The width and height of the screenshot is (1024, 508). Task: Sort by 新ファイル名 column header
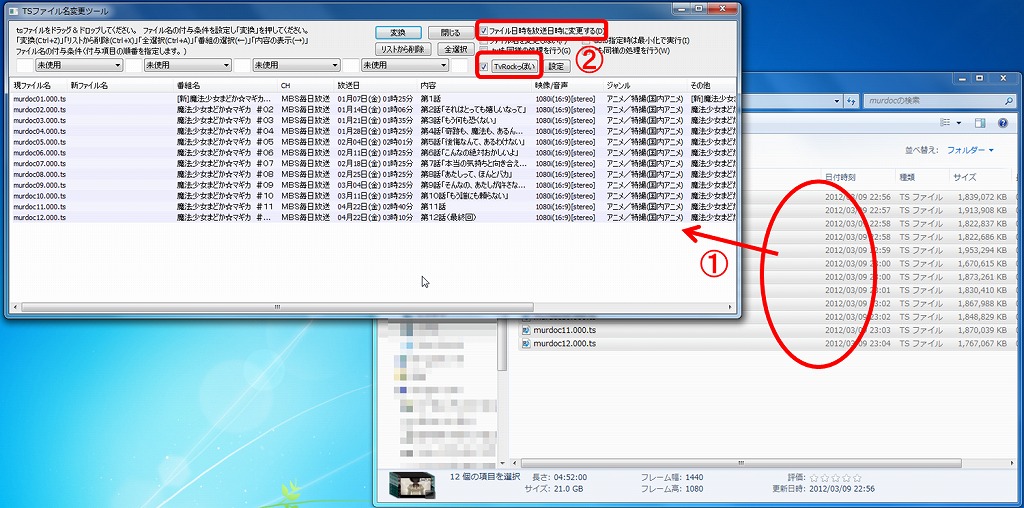[120, 86]
